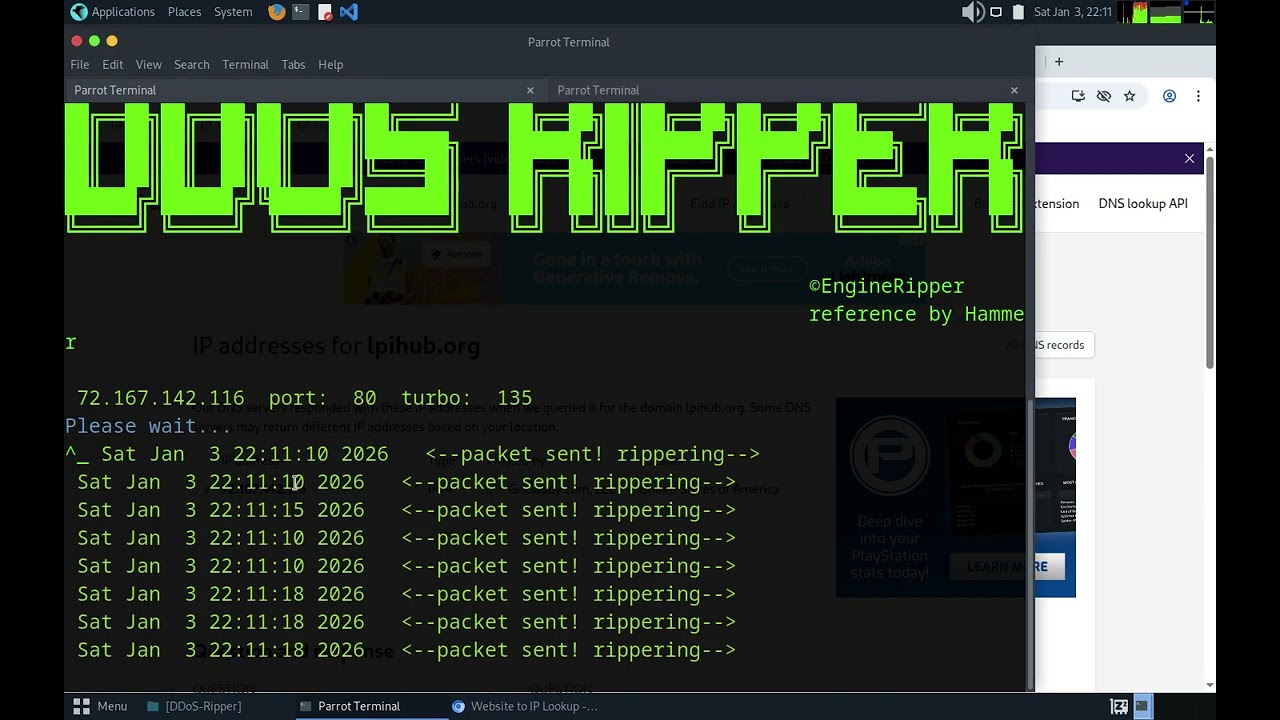This screenshot has height=720, width=1280.
Task: Dismiss the purple banner in browser page
Action: point(1189,158)
